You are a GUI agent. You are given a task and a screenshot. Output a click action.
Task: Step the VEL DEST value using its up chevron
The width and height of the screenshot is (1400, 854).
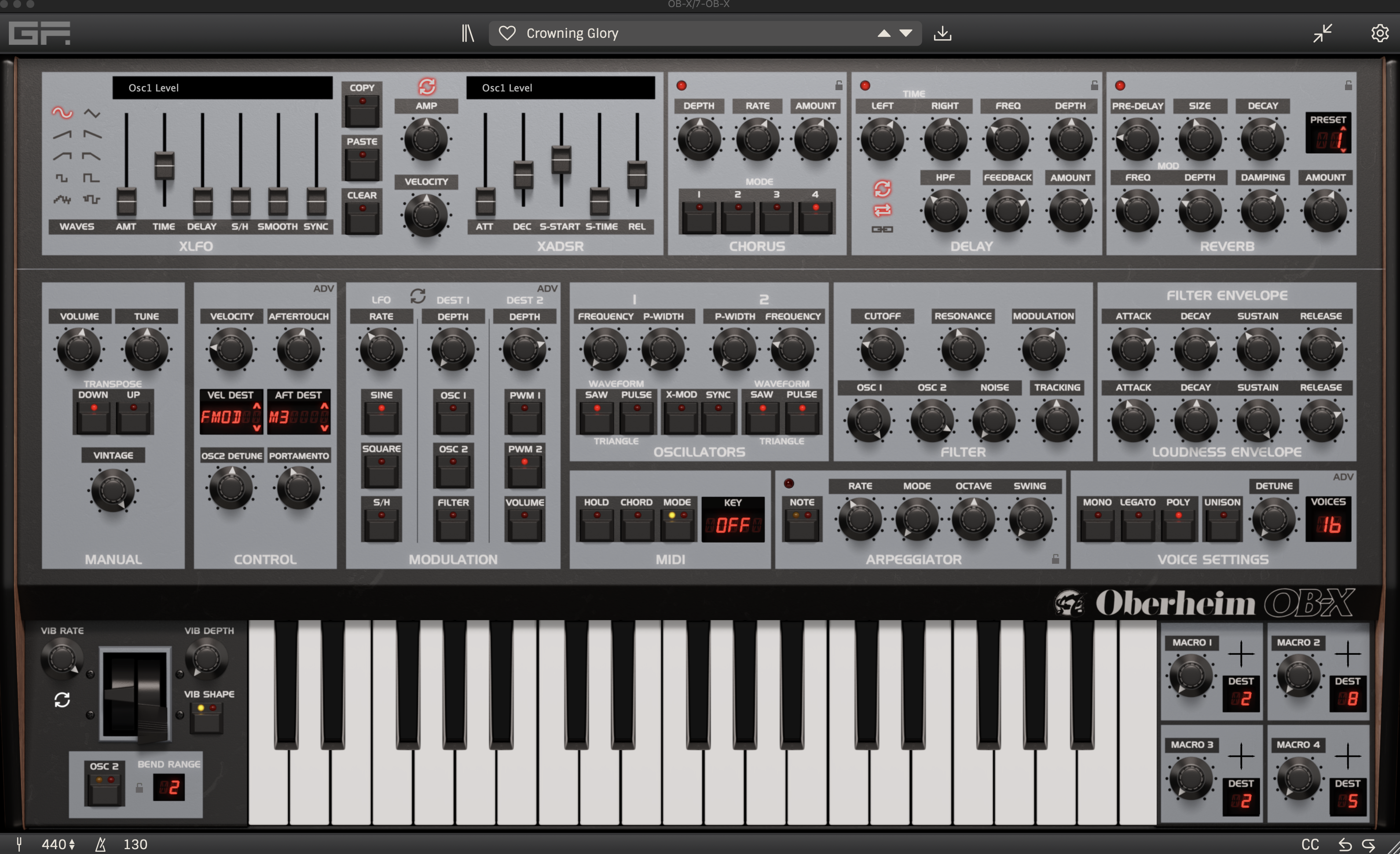coord(257,405)
